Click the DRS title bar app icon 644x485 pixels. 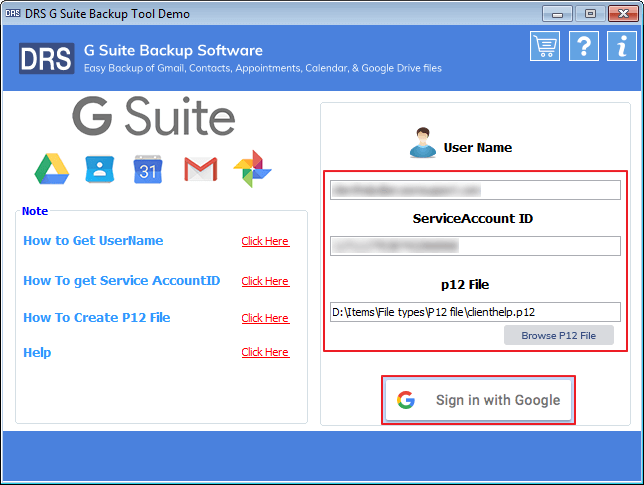[x=13, y=13]
